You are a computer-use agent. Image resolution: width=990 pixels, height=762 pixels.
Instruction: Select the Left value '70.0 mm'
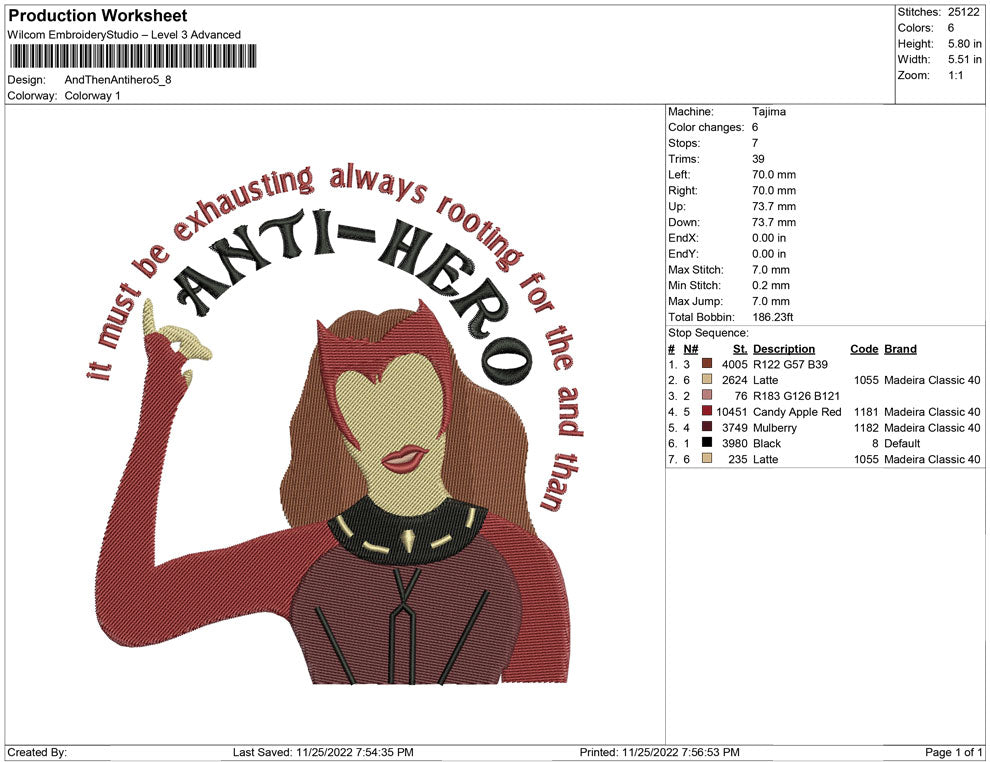774,175
